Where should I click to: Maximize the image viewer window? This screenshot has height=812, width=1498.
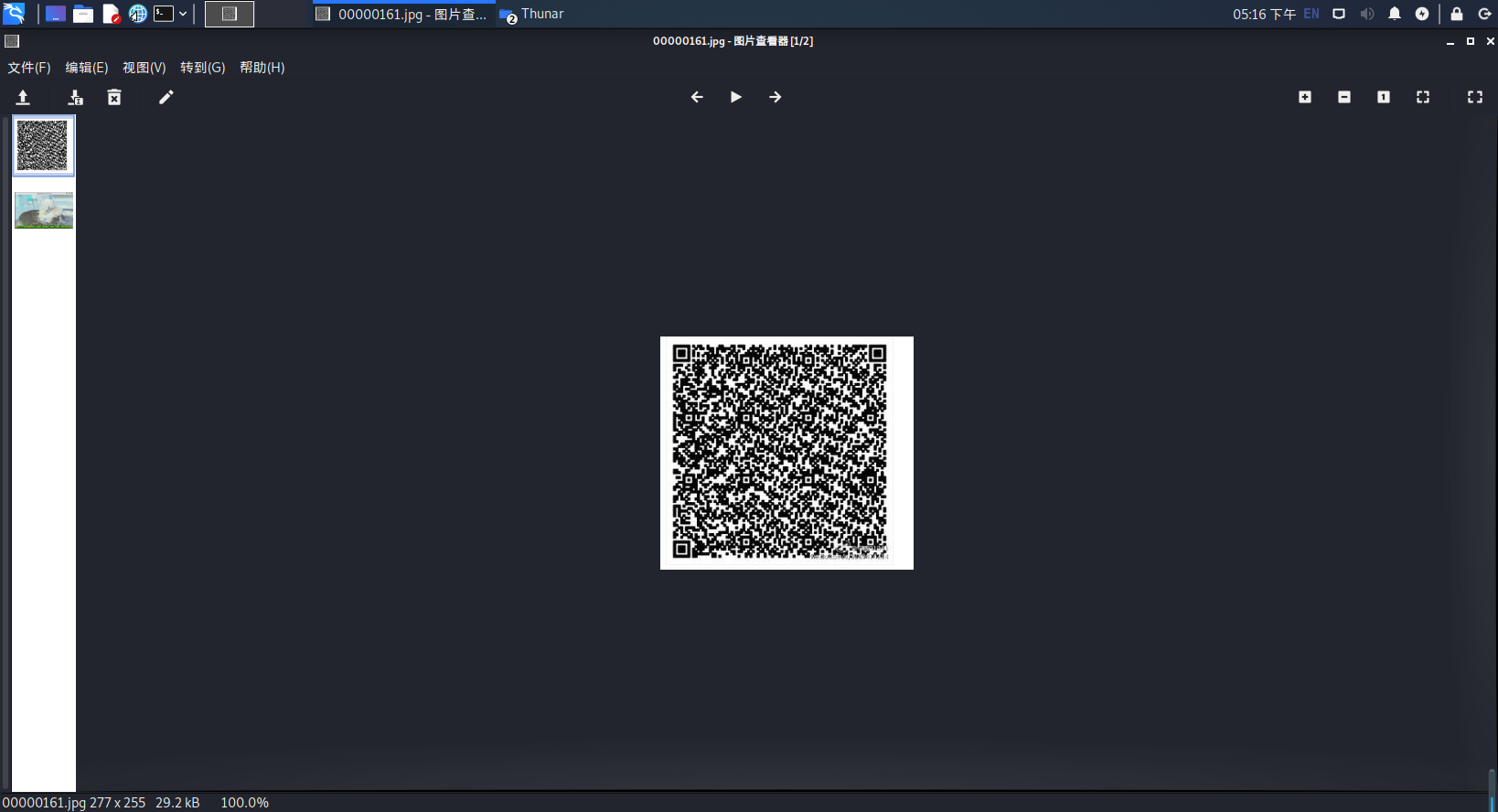click(1471, 41)
